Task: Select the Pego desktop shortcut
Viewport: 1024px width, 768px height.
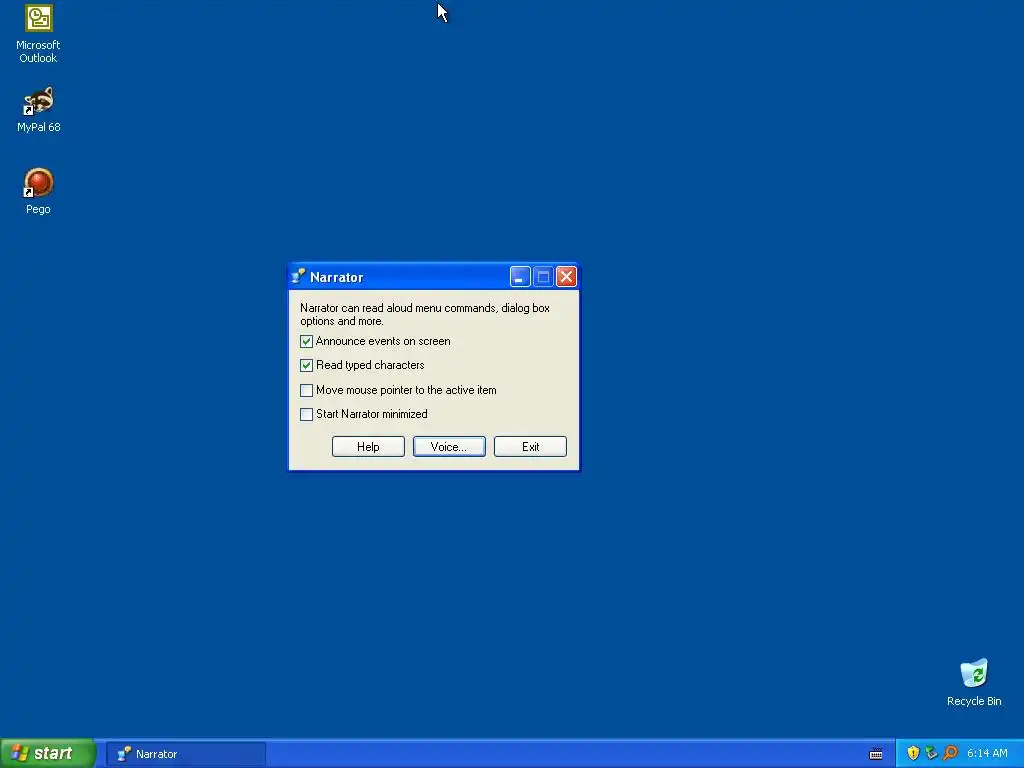Action: pyautogui.click(x=38, y=191)
